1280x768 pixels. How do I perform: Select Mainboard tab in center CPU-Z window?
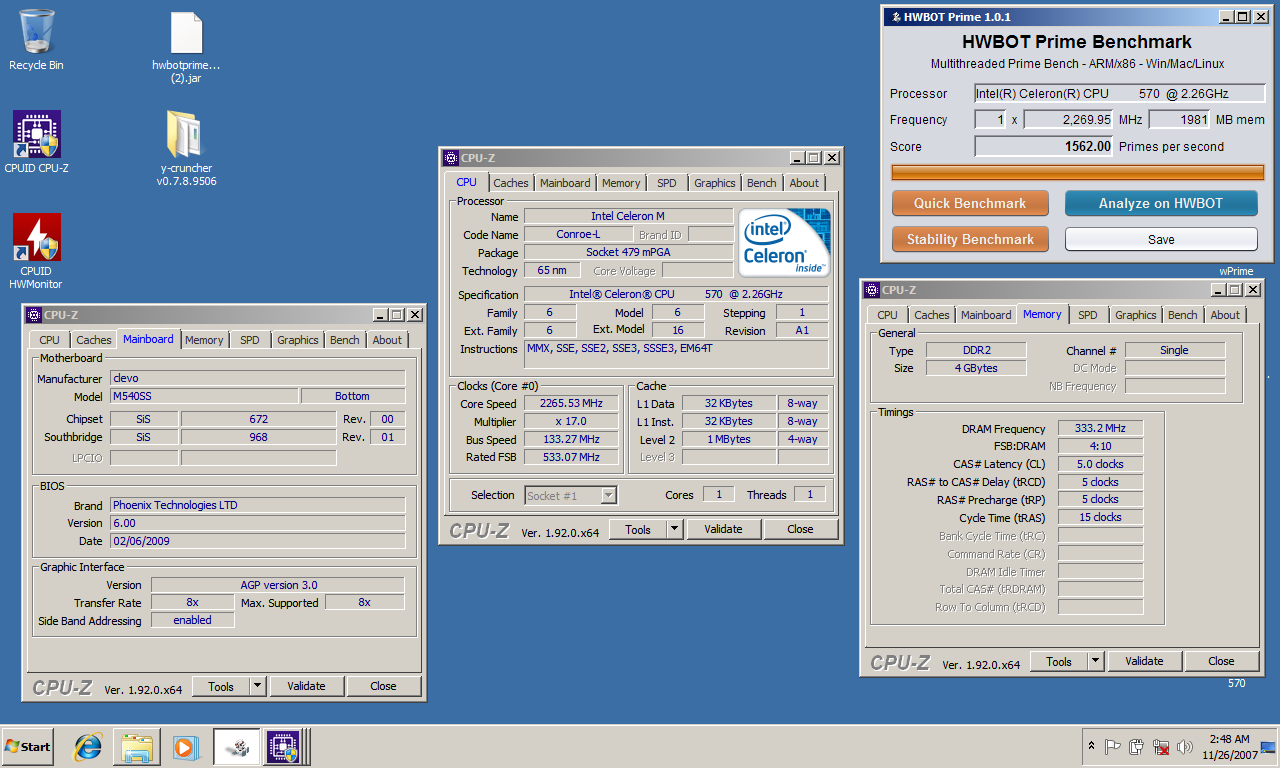click(565, 183)
